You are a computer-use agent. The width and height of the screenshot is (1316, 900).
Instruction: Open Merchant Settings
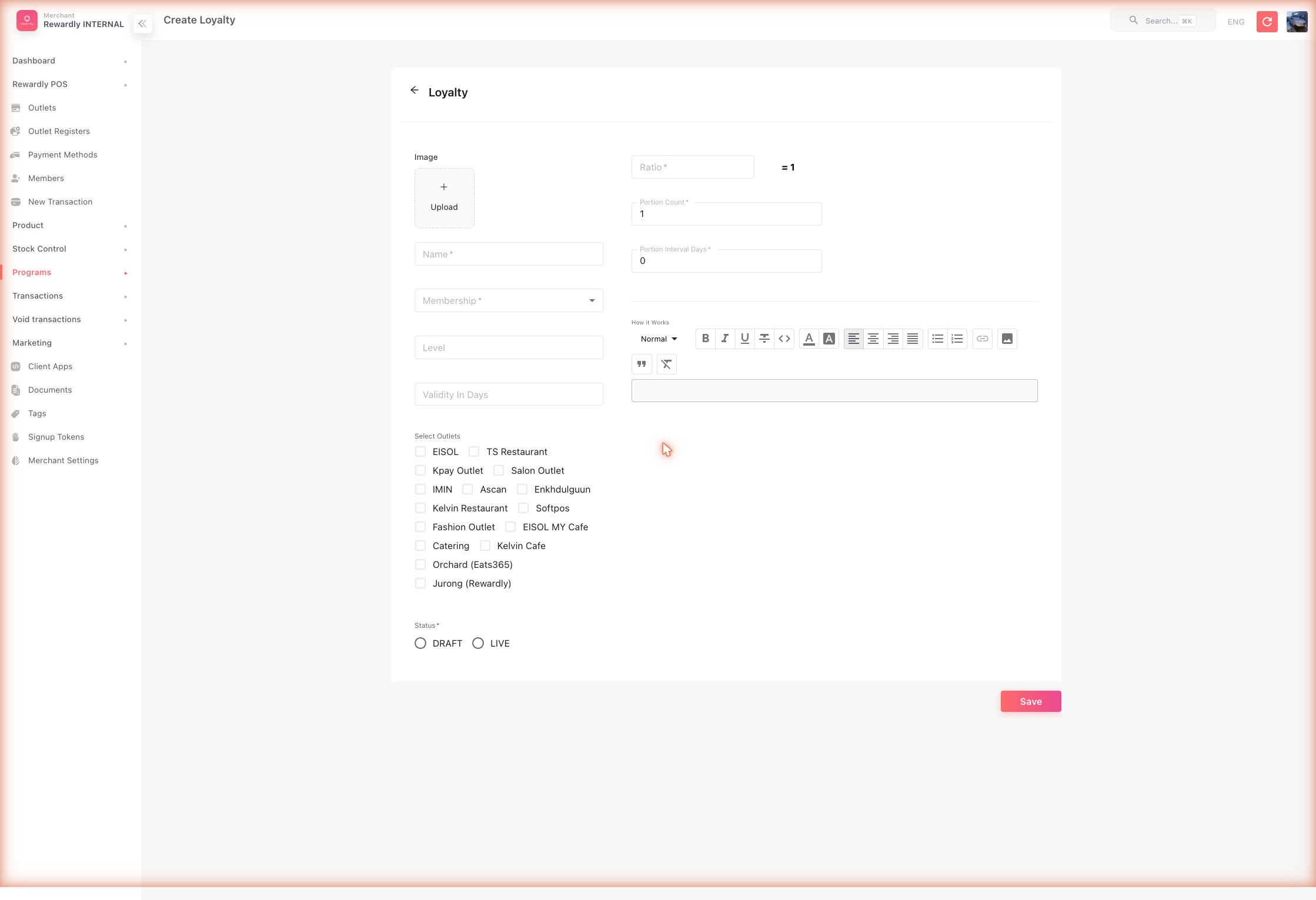63,460
